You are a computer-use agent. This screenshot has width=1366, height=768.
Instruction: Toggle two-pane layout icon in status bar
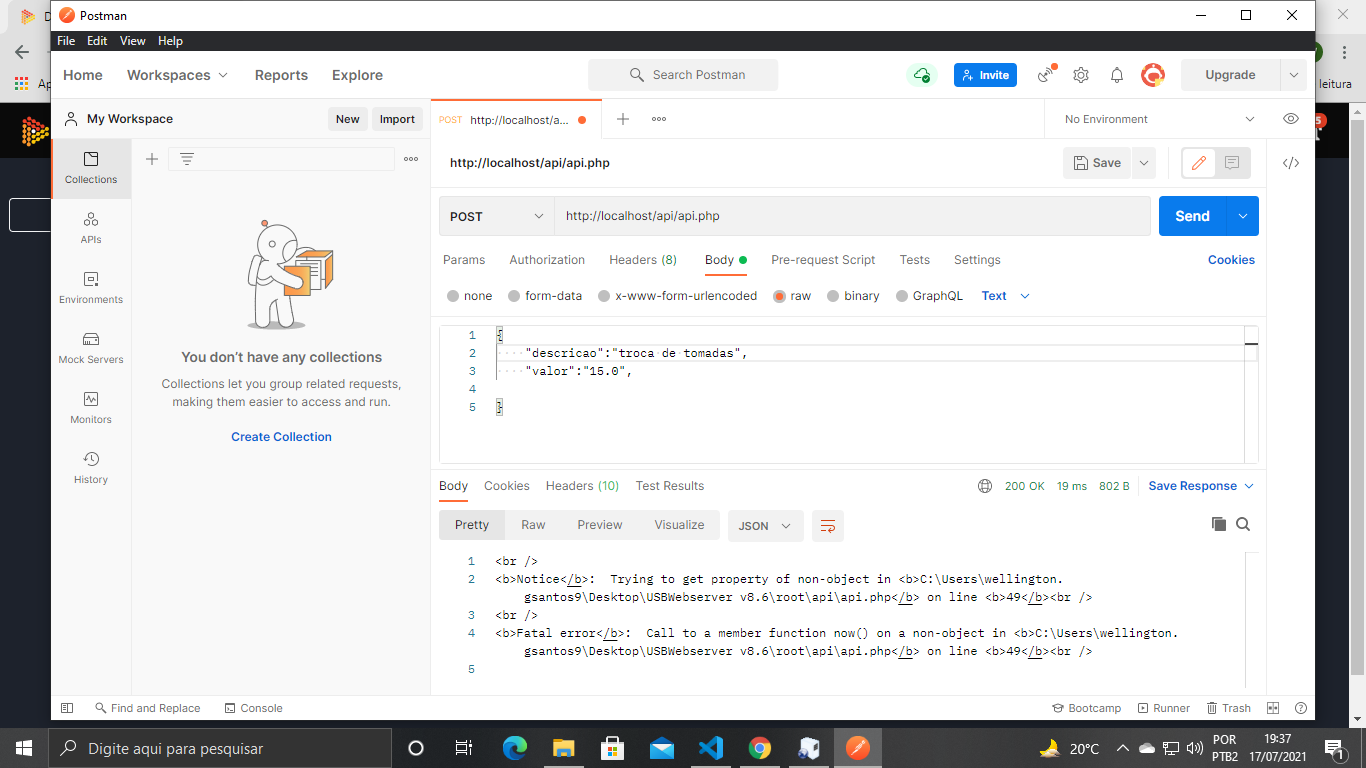pyautogui.click(x=1273, y=708)
